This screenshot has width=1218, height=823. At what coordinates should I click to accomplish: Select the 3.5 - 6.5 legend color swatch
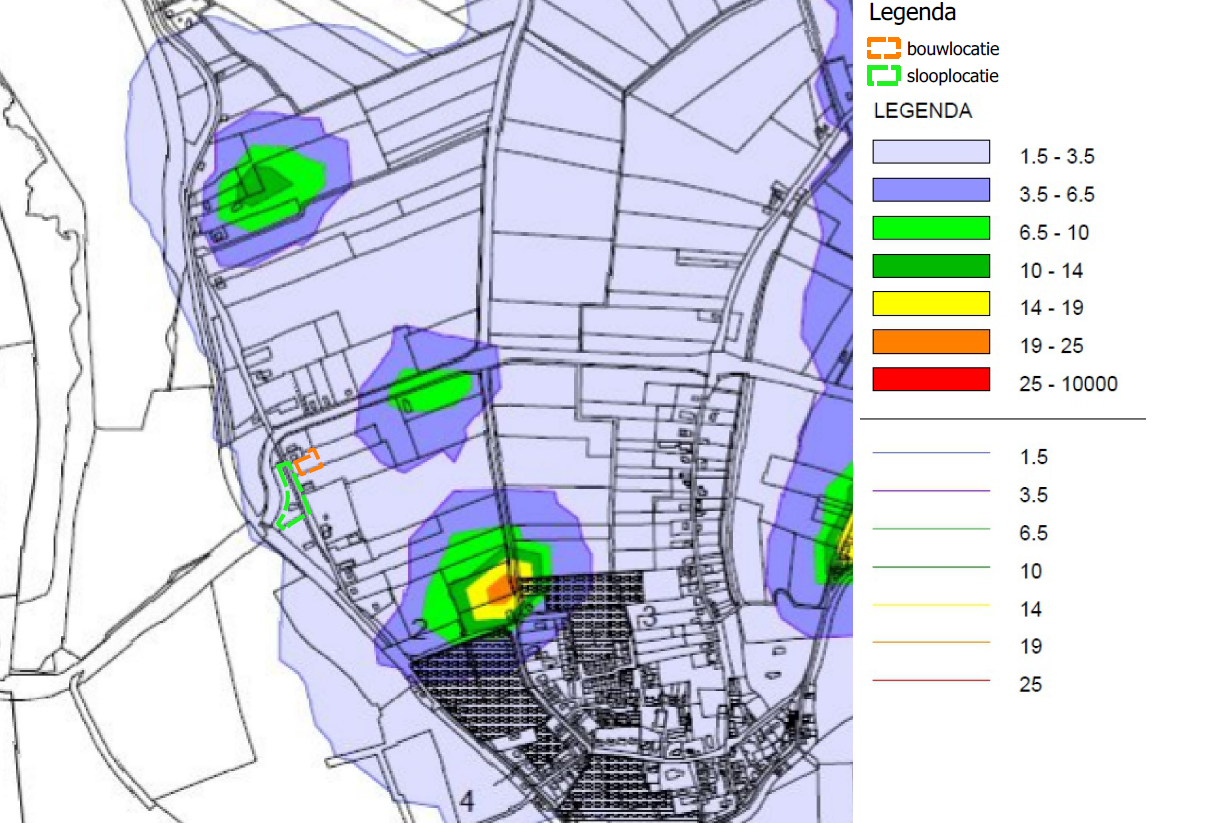931,190
